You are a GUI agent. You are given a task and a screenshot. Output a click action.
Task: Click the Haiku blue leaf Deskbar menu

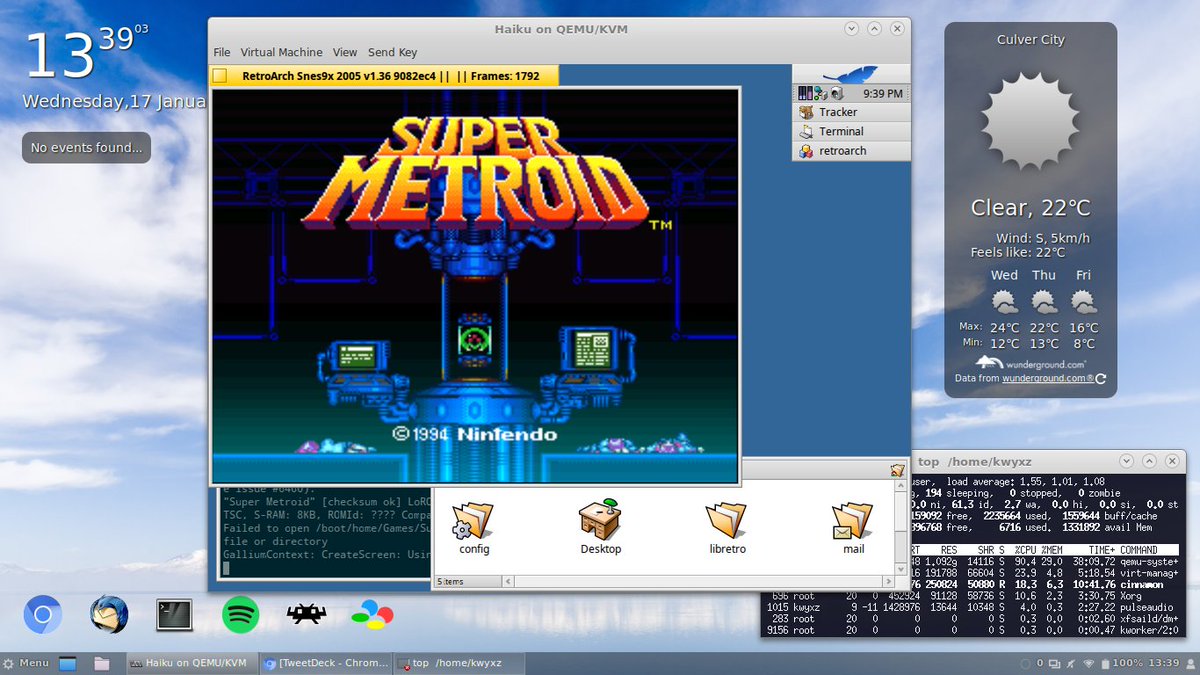[x=851, y=74]
